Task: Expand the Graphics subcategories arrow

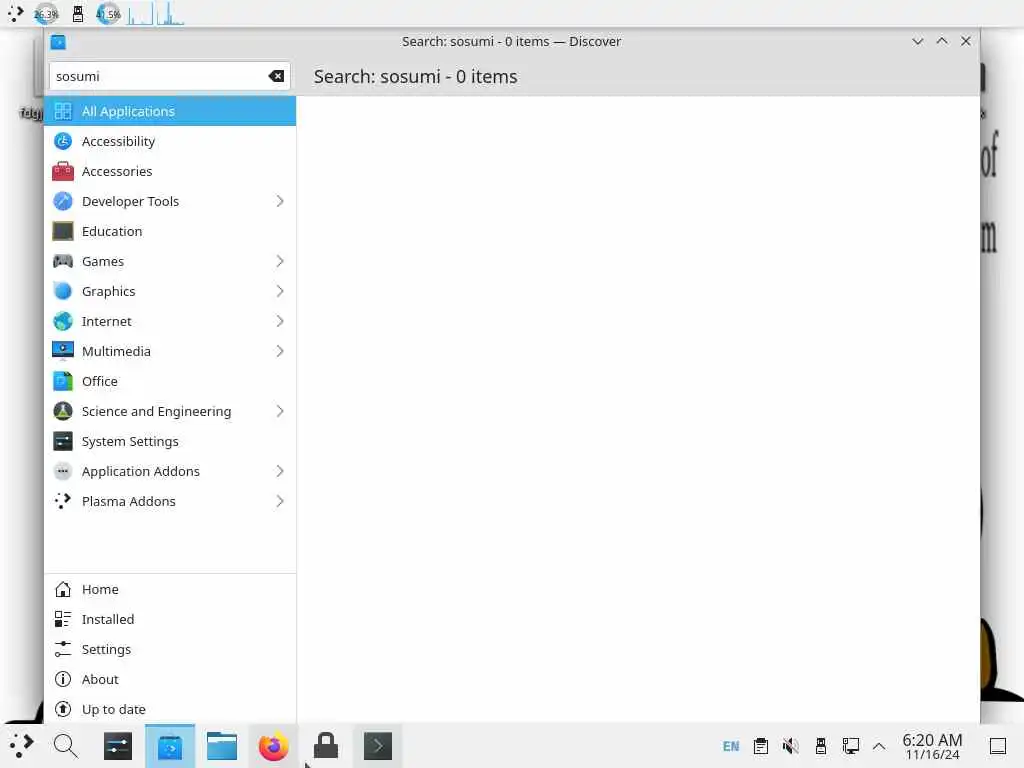Action: click(x=280, y=291)
